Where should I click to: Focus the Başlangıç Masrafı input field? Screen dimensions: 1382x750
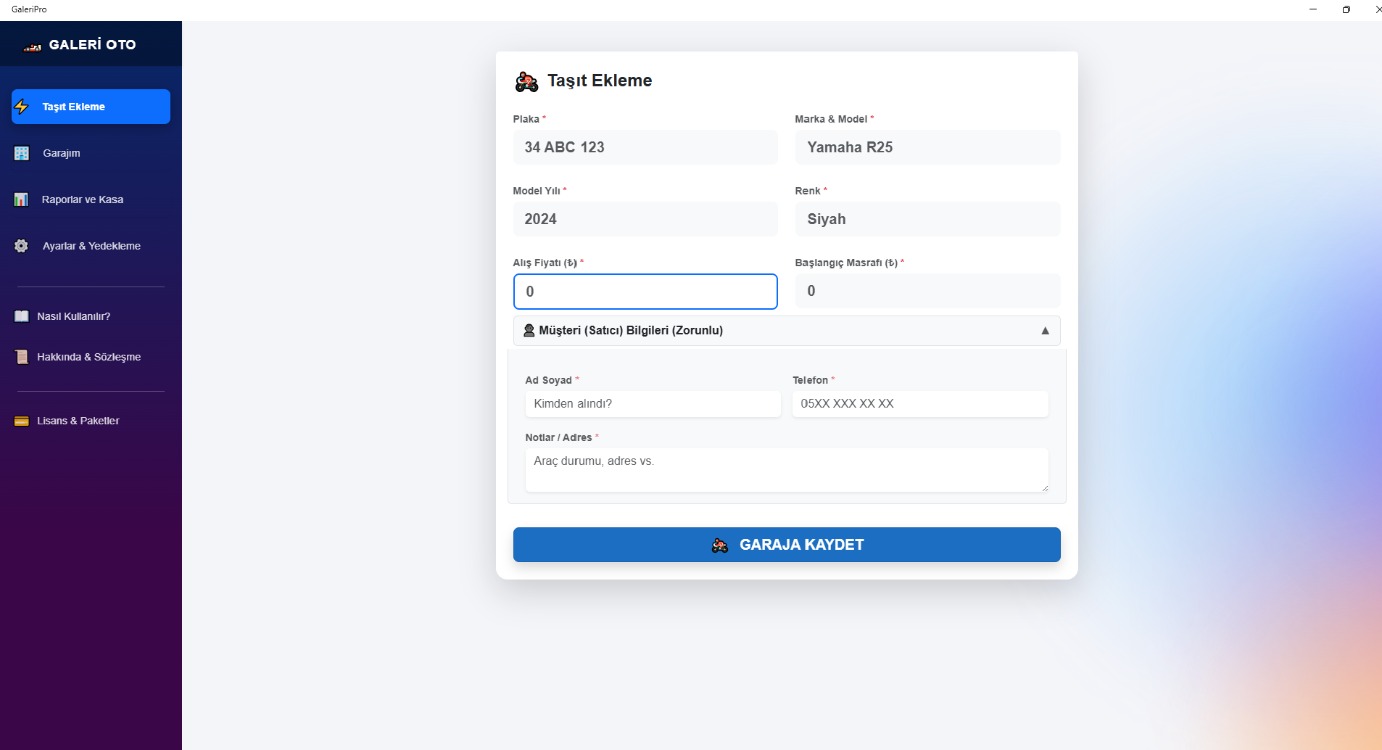click(x=928, y=291)
